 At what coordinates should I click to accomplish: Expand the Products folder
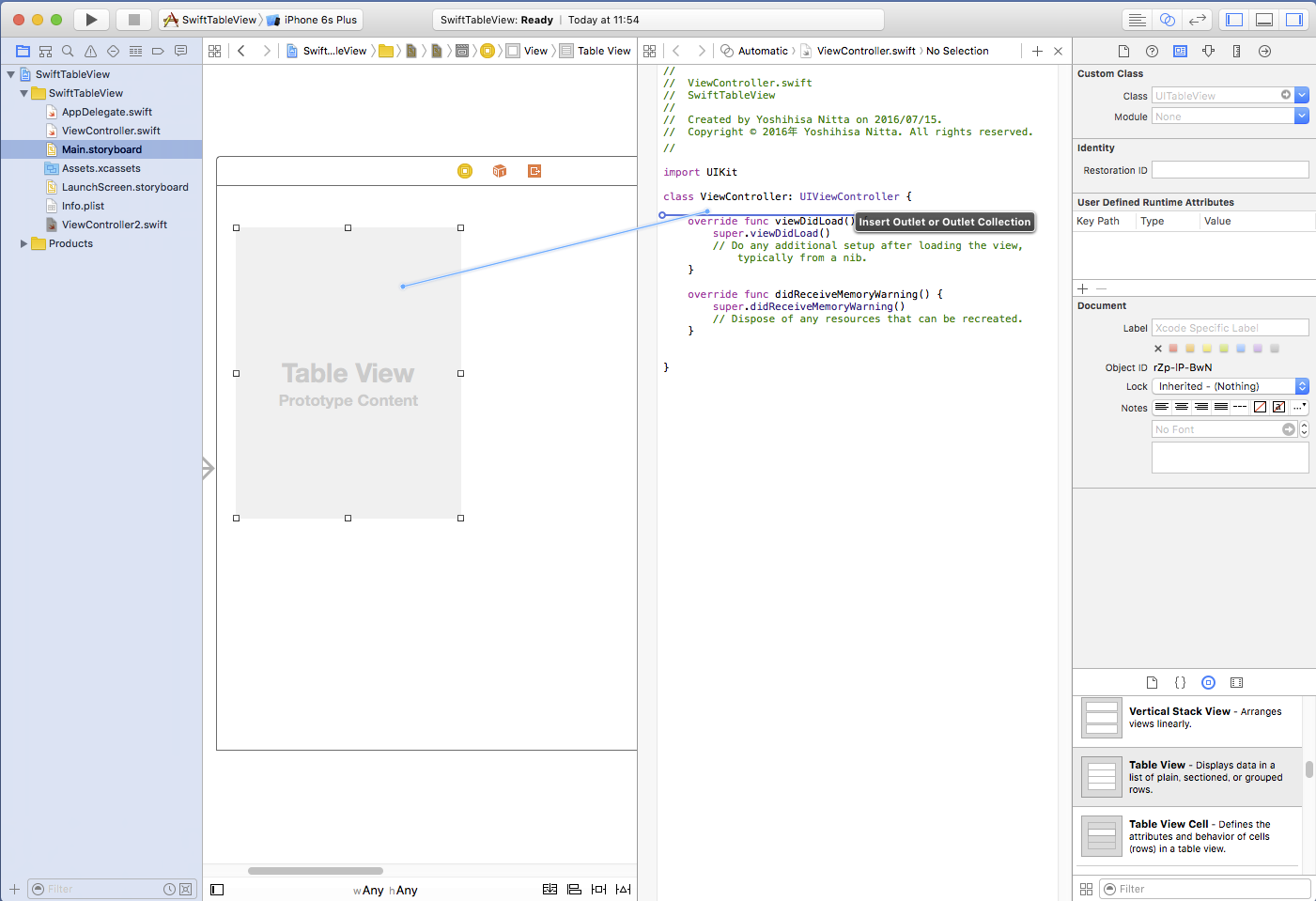coord(24,244)
